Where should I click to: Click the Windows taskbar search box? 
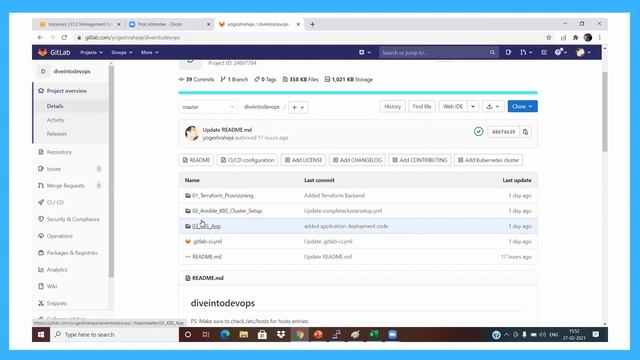click(x=114, y=334)
